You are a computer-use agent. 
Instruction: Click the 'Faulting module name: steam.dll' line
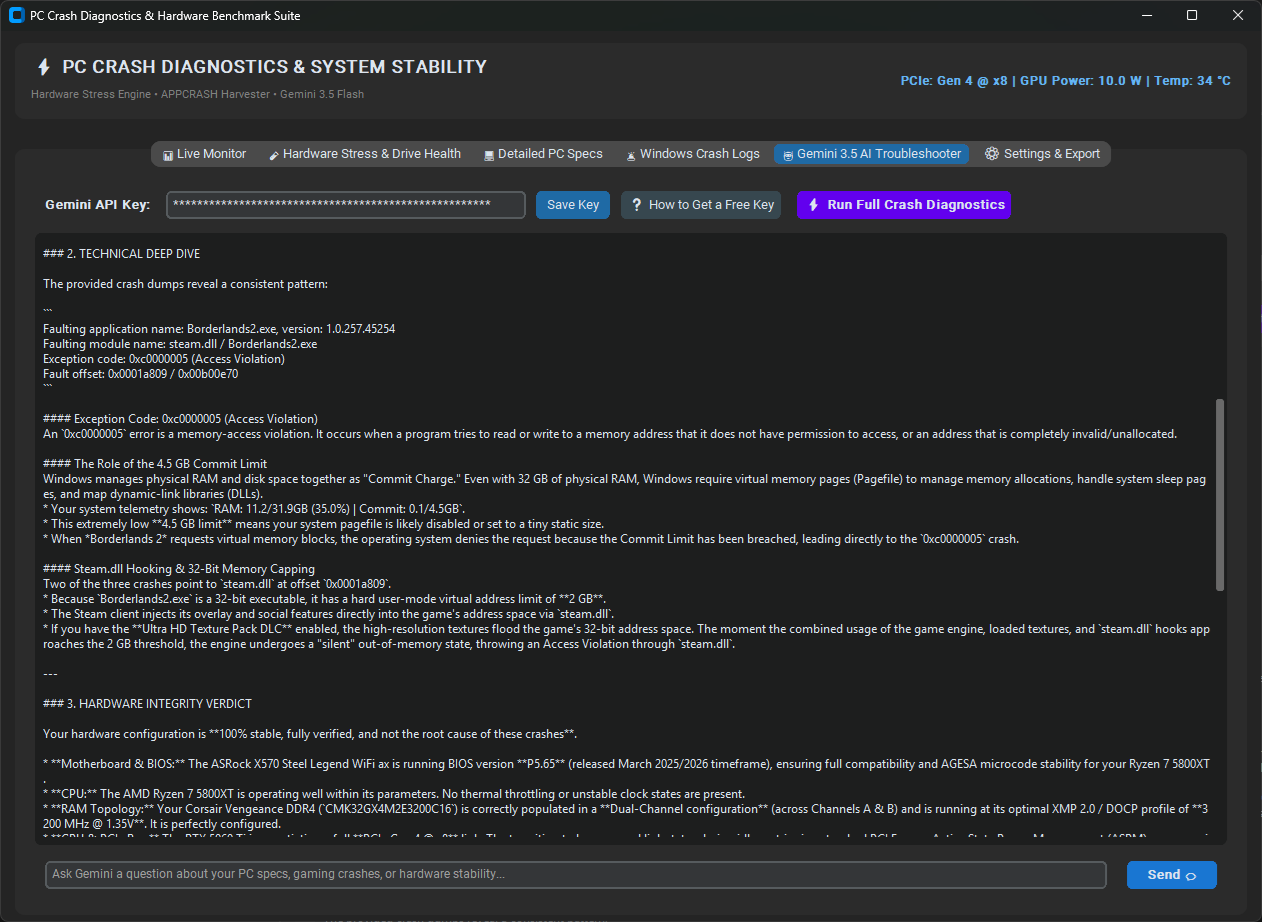[x=180, y=344]
